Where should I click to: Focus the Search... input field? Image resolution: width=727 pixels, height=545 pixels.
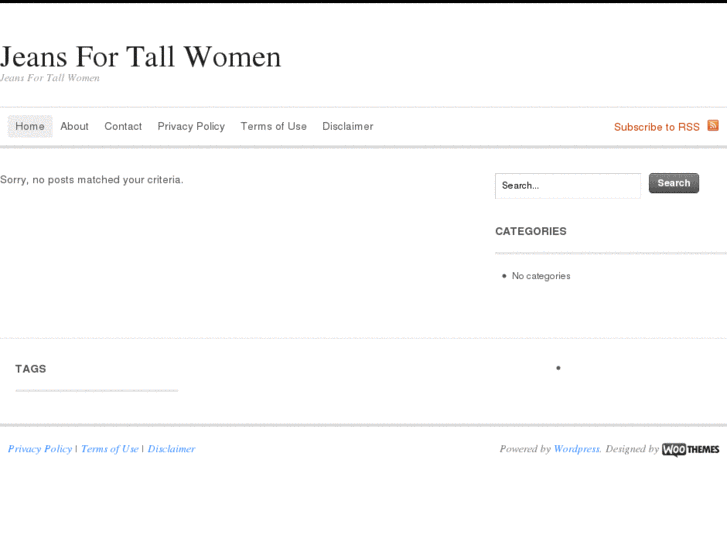click(568, 186)
